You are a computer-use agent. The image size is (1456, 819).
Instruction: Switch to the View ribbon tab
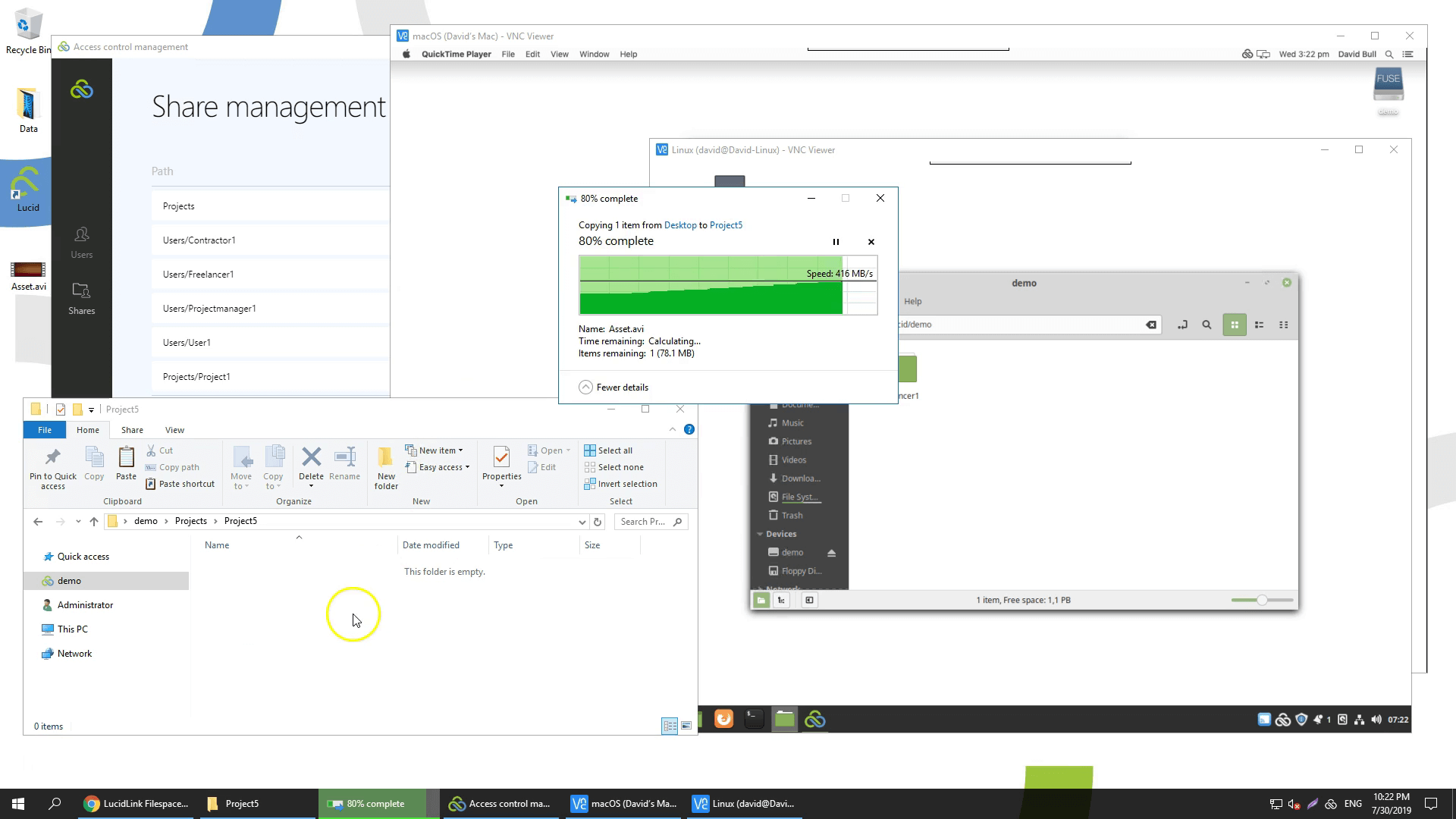pyautogui.click(x=174, y=430)
